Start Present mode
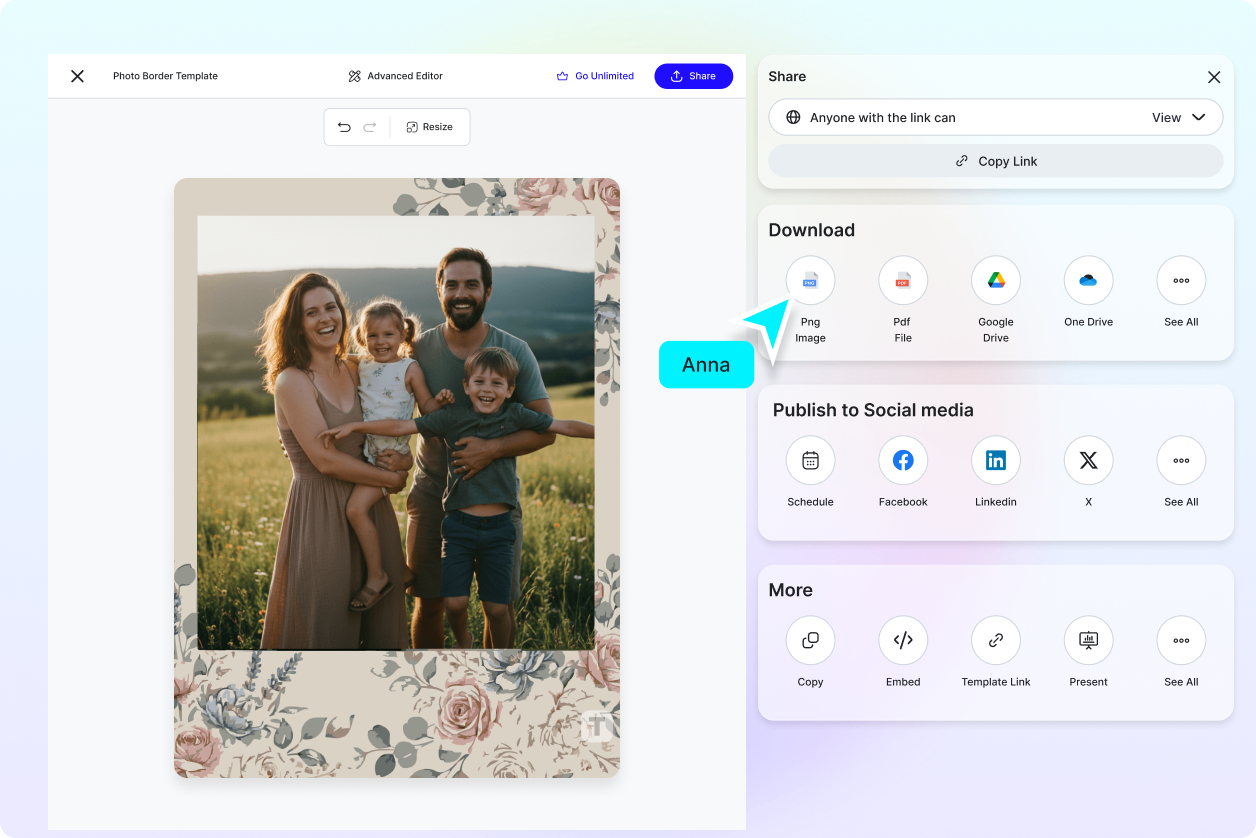This screenshot has height=838, width=1256. (x=1088, y=641)
